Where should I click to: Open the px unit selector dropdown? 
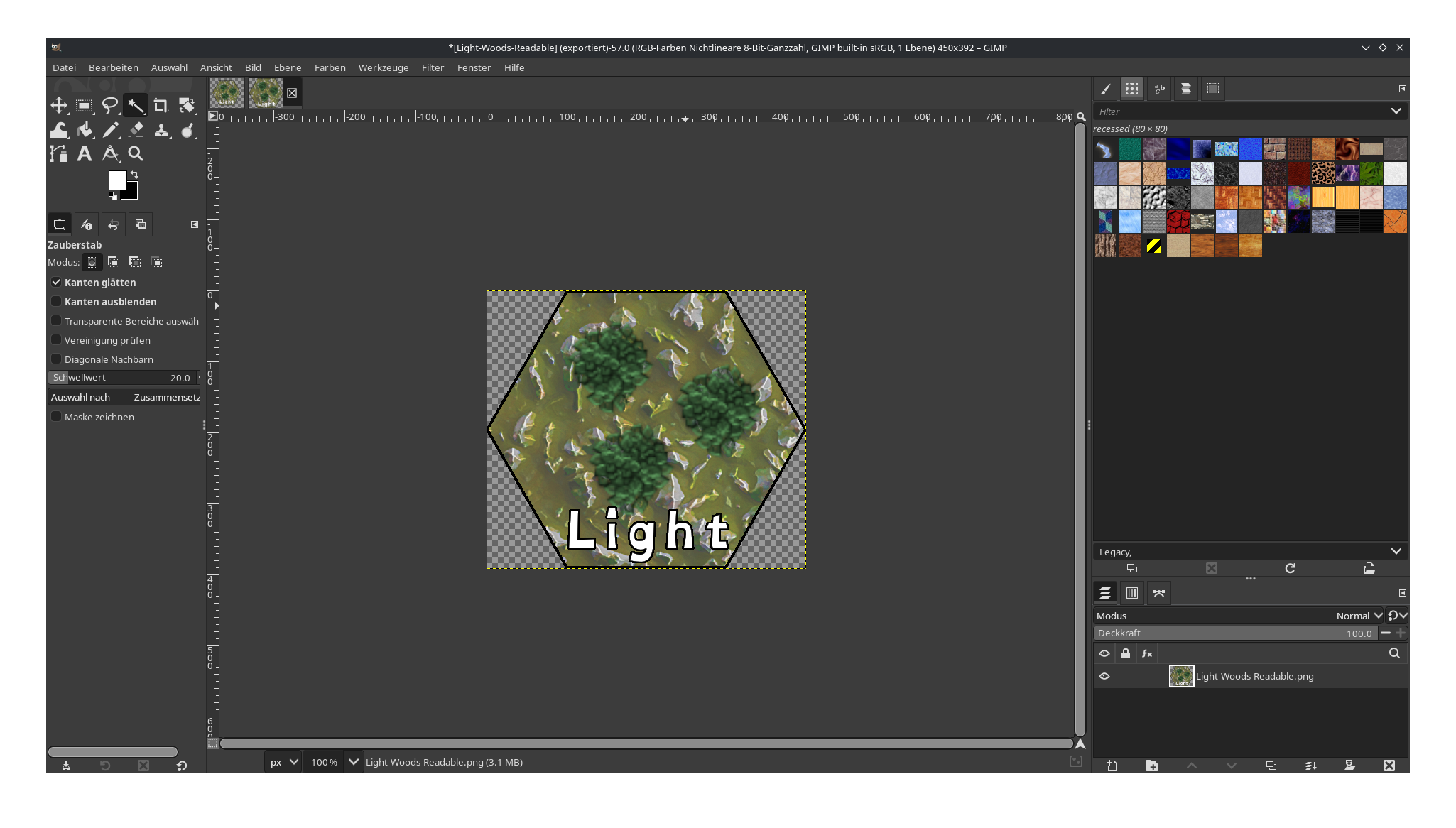tap(283, 761)
